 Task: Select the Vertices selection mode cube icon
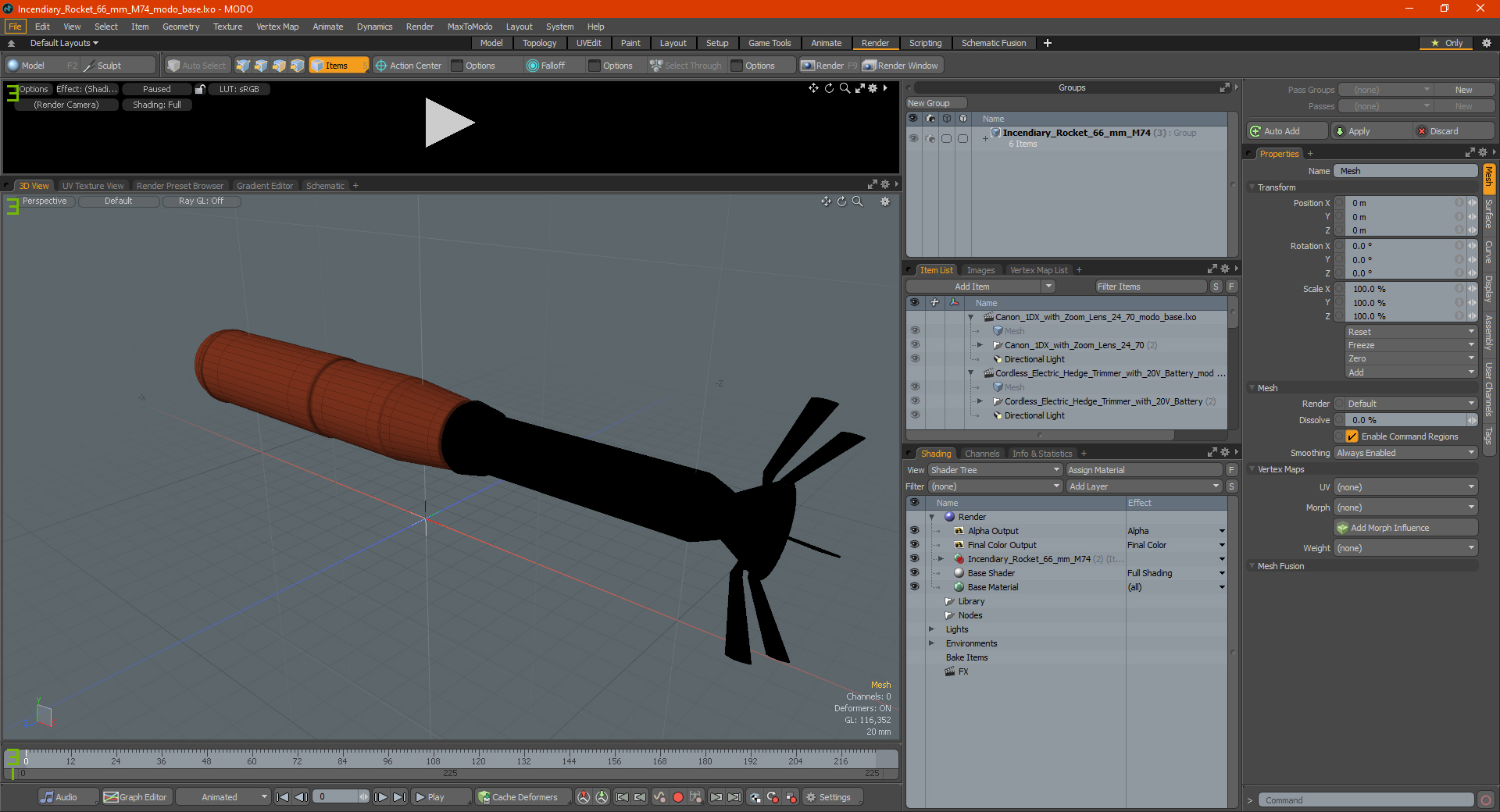click(x=243, y=66)
